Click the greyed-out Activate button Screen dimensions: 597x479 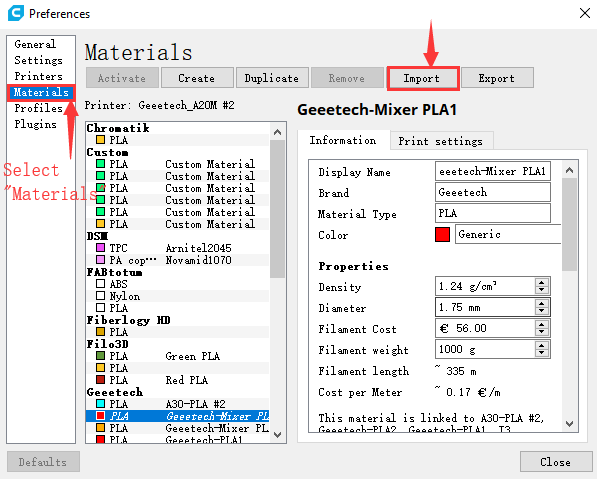122,78
